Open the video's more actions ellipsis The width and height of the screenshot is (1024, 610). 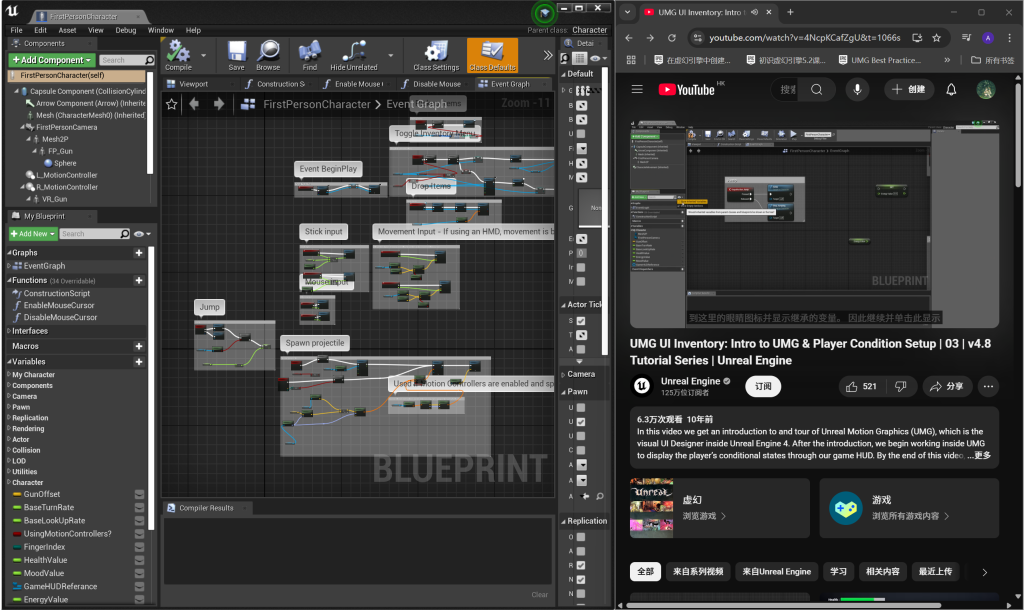tap(988, 387)
